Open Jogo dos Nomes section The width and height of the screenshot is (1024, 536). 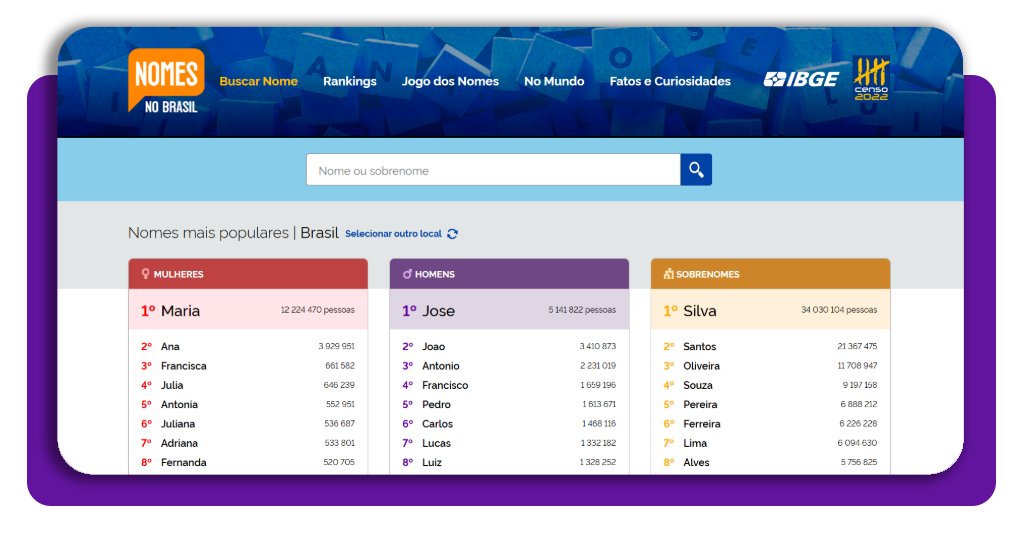click(450, 81)
